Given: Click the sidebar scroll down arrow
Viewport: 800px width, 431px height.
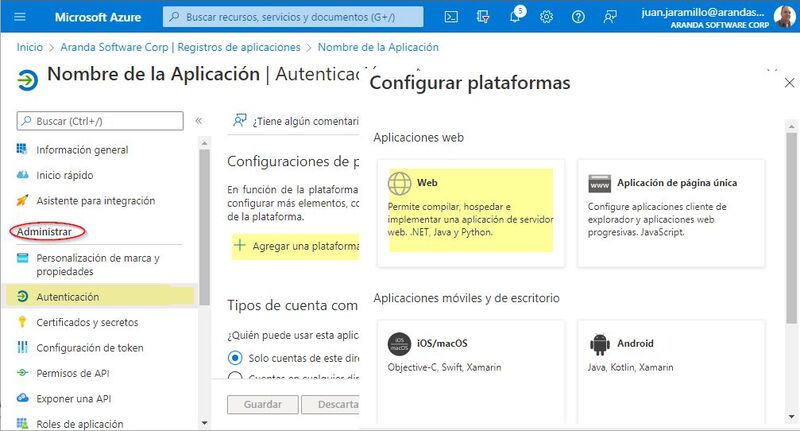Looking at the screenshot, I should pyautogui.click(x=205, y=423).
